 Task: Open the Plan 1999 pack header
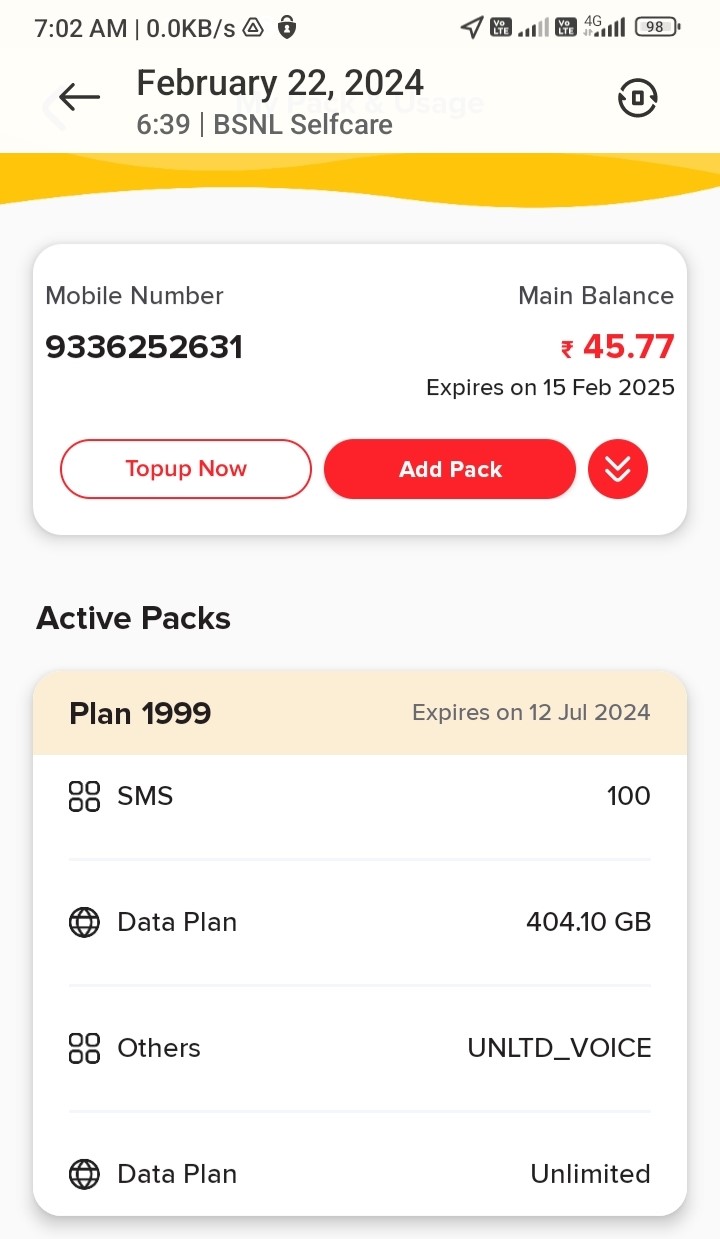click(x=359, y=713)
